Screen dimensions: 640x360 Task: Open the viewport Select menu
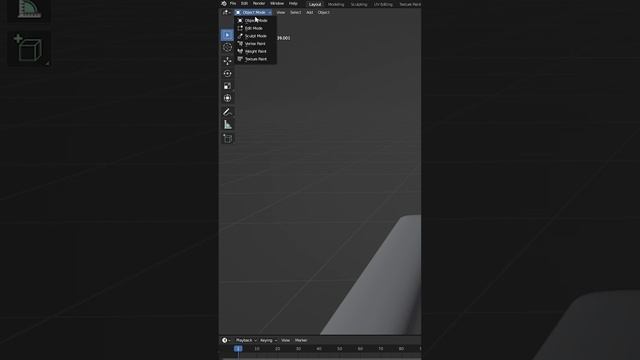pyautogui.click(x=296, y=12)
